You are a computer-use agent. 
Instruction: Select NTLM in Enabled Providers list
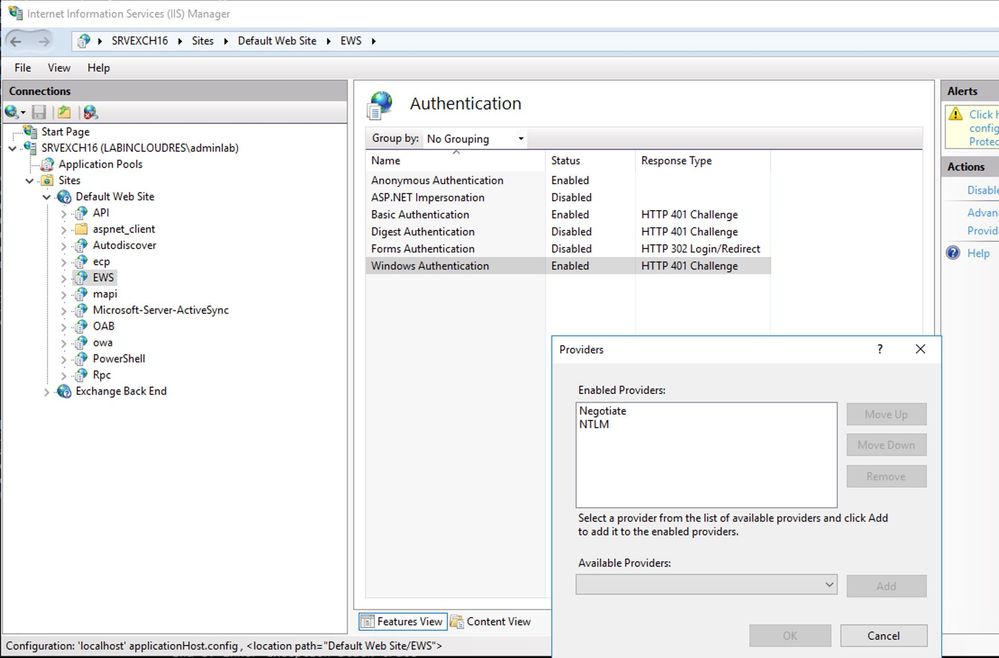click(x=594, y=424)
